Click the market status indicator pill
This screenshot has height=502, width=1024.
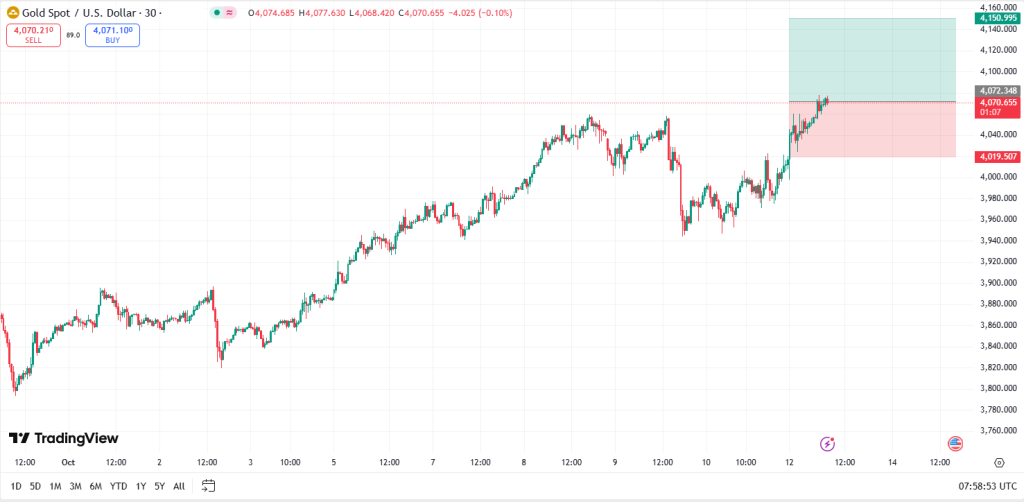(222, 12)
